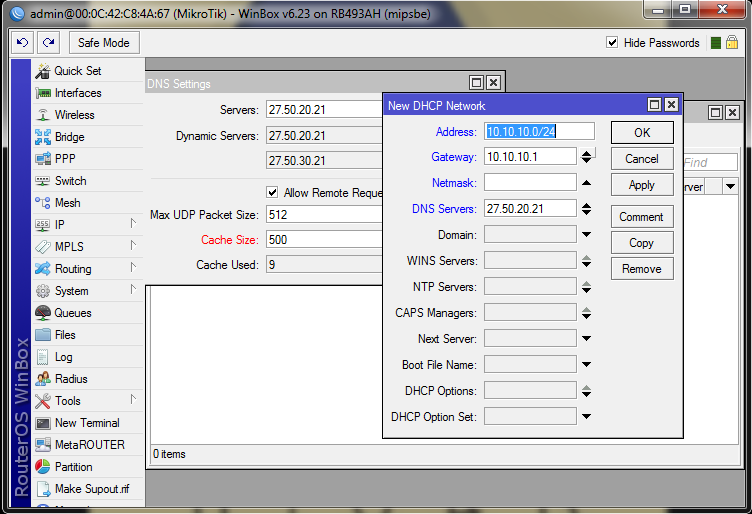Click the Mesh menu icon

[43, 203]
